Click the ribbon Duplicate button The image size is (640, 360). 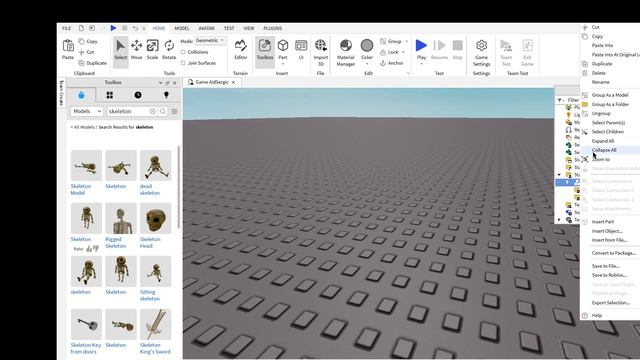point(93,63)
